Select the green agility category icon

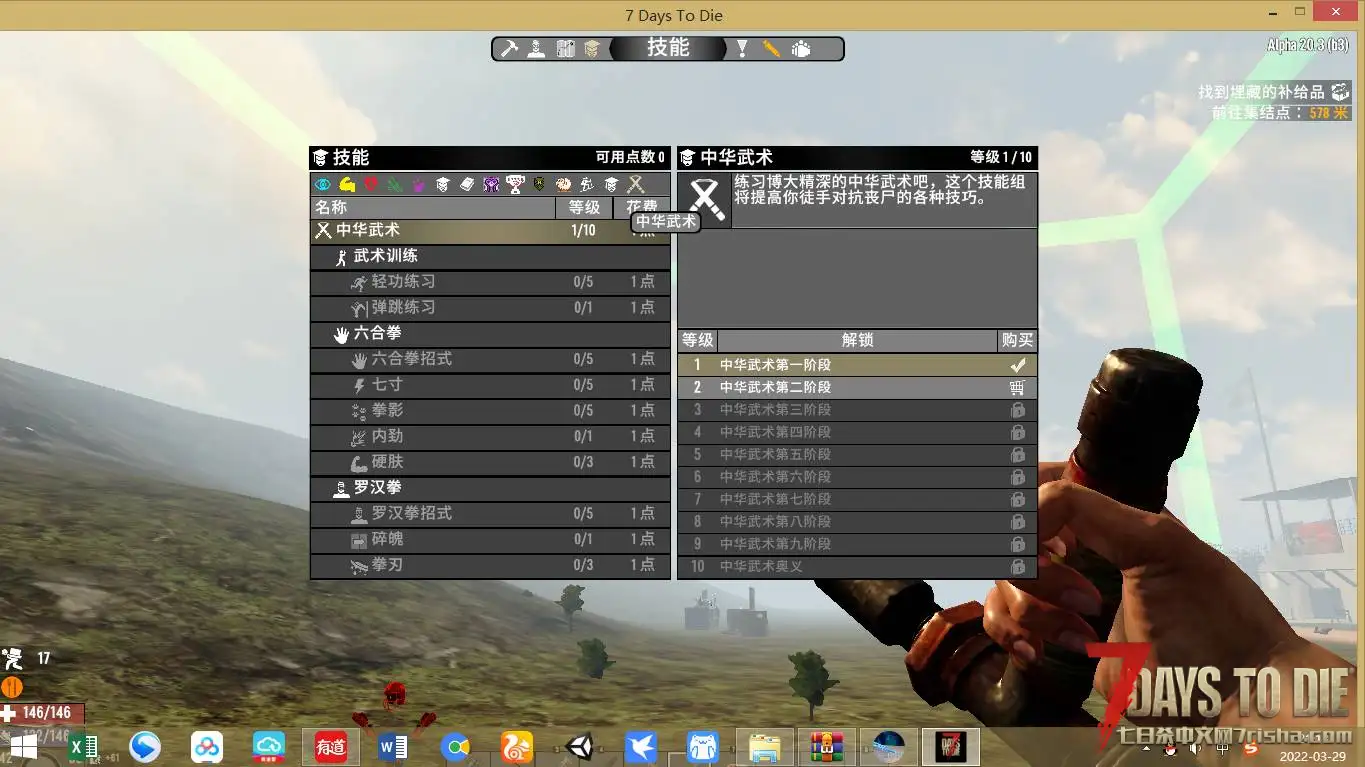point(395,184)
